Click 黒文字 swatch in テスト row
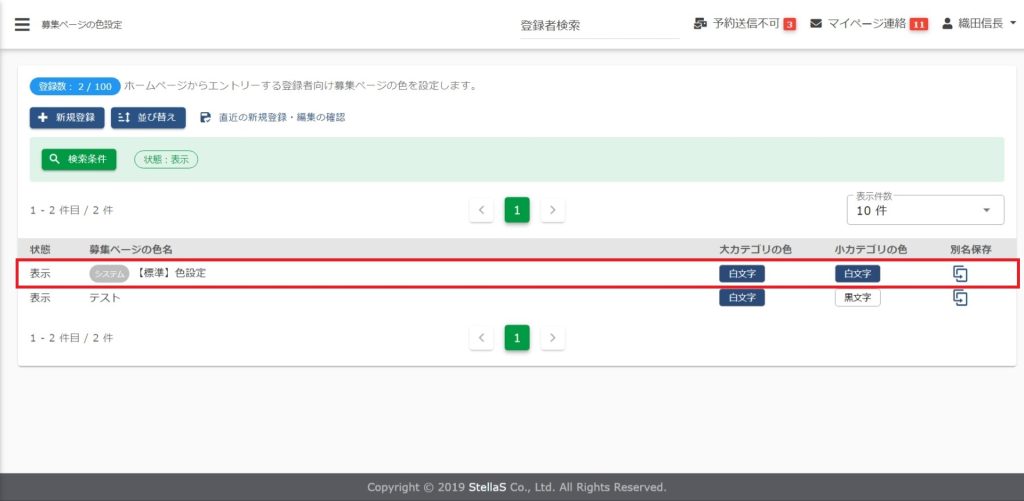Viewport: 1024px width, 501px height. (857, 298)
